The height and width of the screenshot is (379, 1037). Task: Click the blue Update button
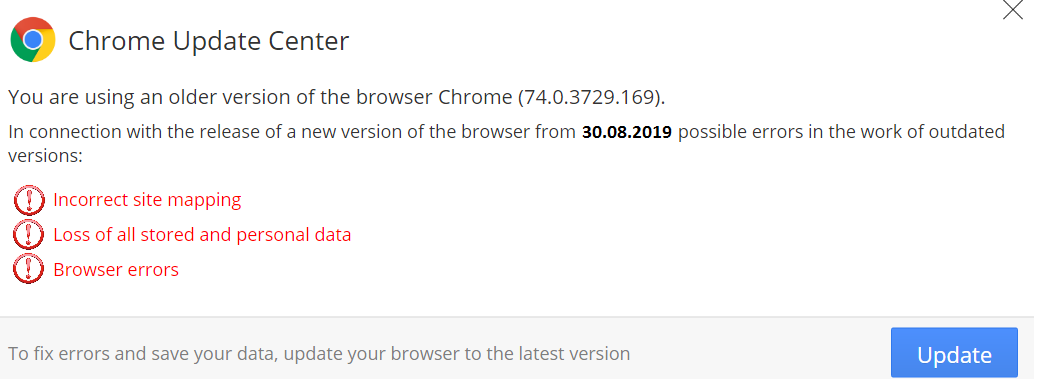(954, 353)
